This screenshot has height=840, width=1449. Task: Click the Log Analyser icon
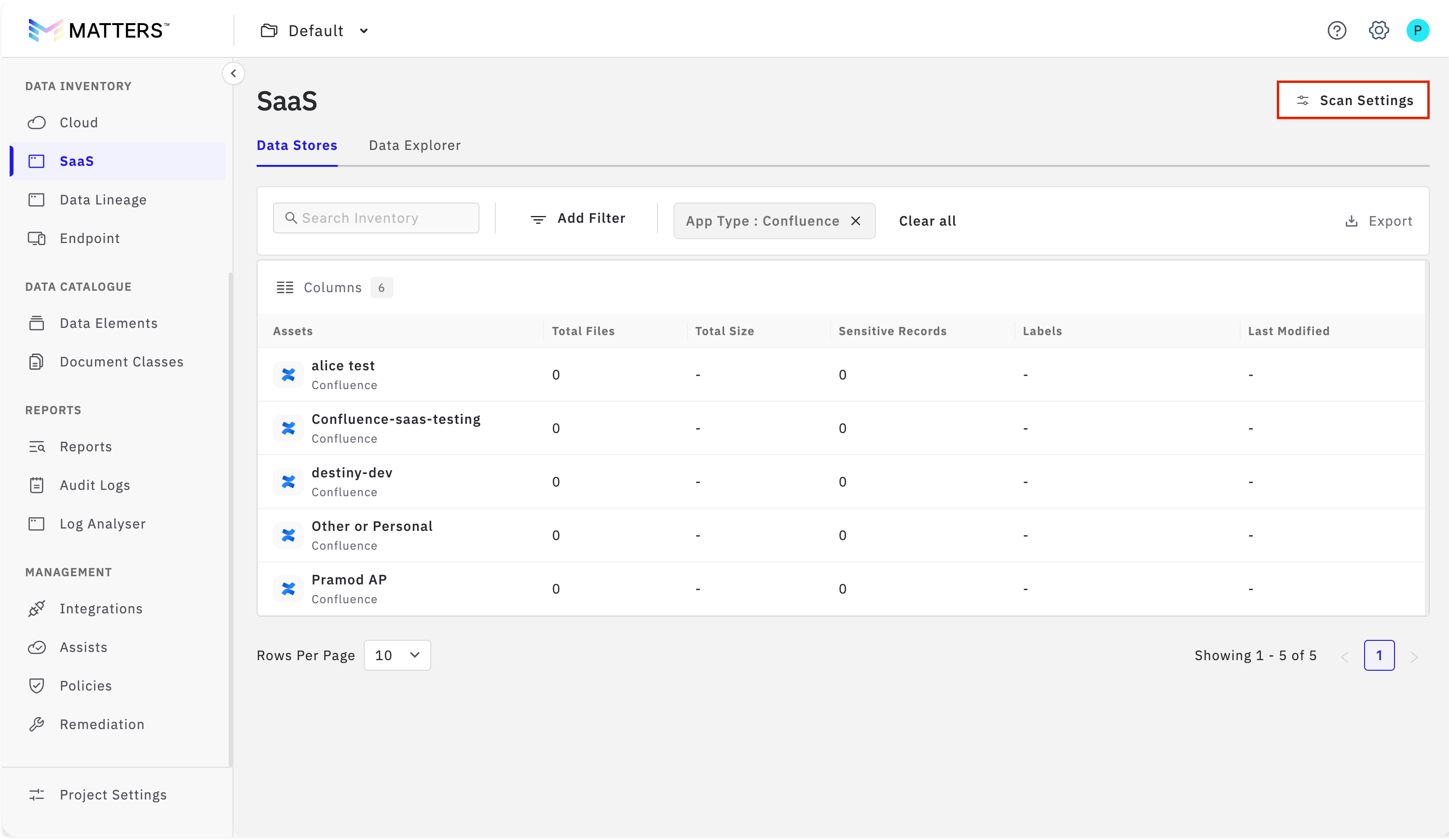pyautogui.click(x=37, y=524)
